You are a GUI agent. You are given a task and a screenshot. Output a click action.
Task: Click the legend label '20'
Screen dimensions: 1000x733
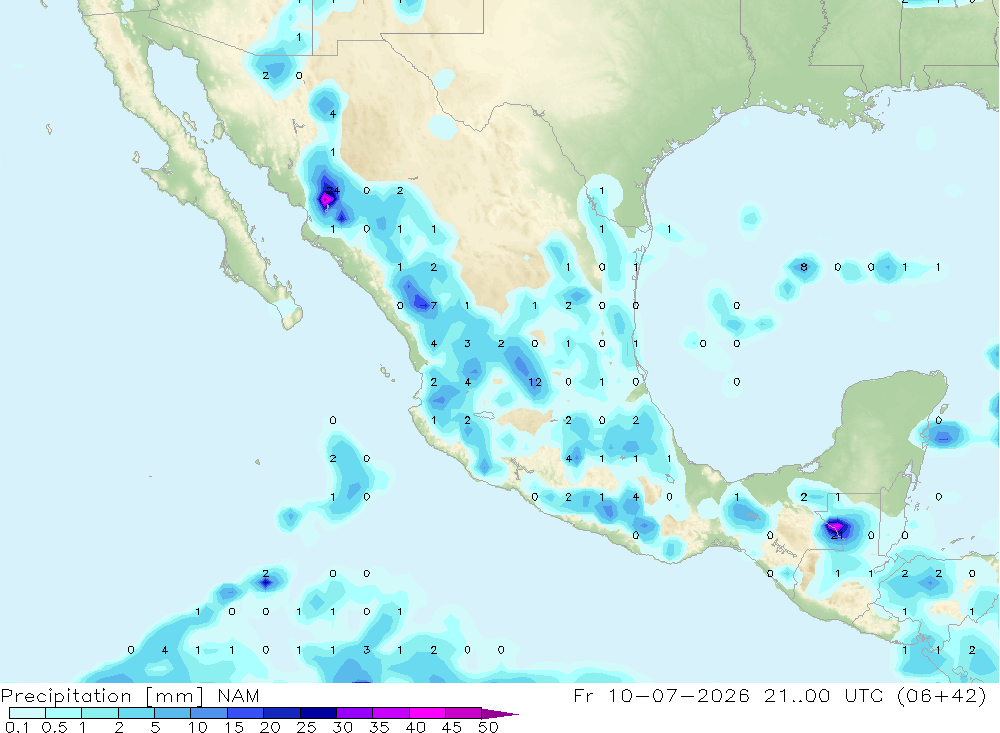tap(270, 727)
